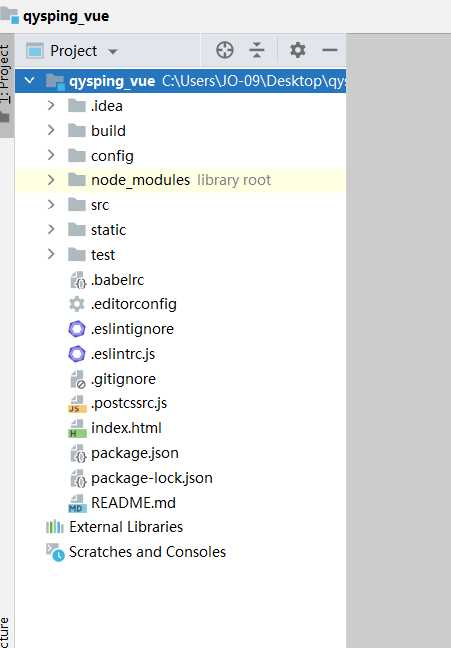Select Scratches and Consoles node
The width and height of the screenshot is (451, 648).
click(147, 552)
